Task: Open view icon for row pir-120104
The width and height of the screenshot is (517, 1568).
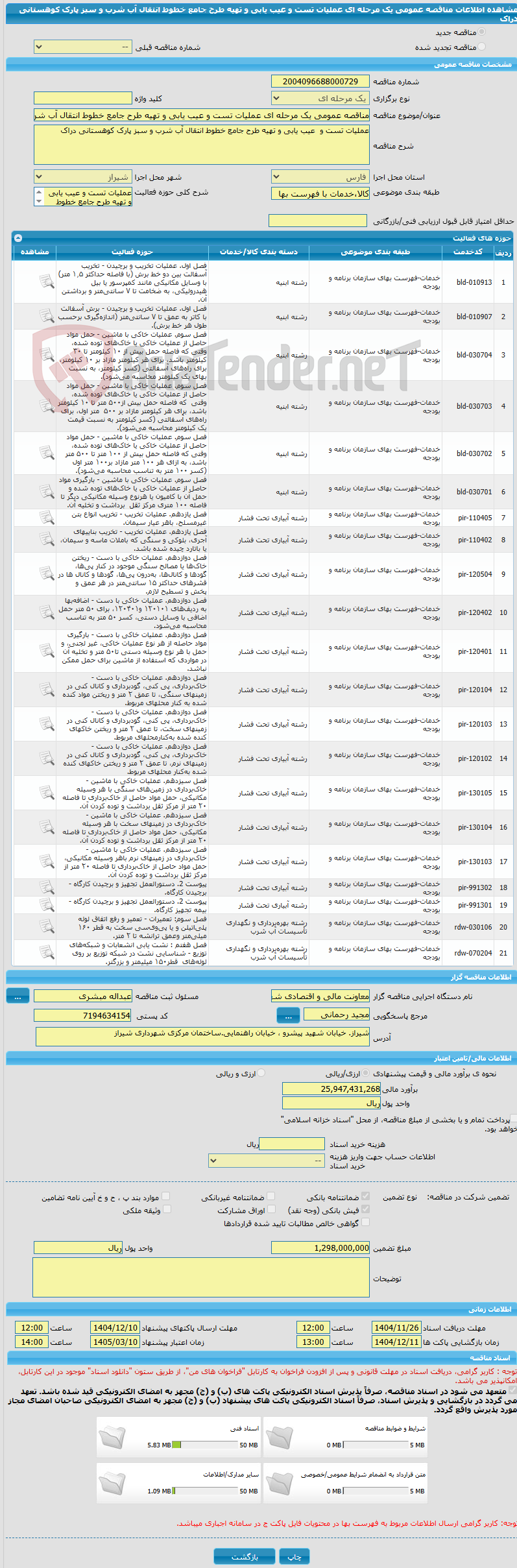Action: tap(46, 689)
